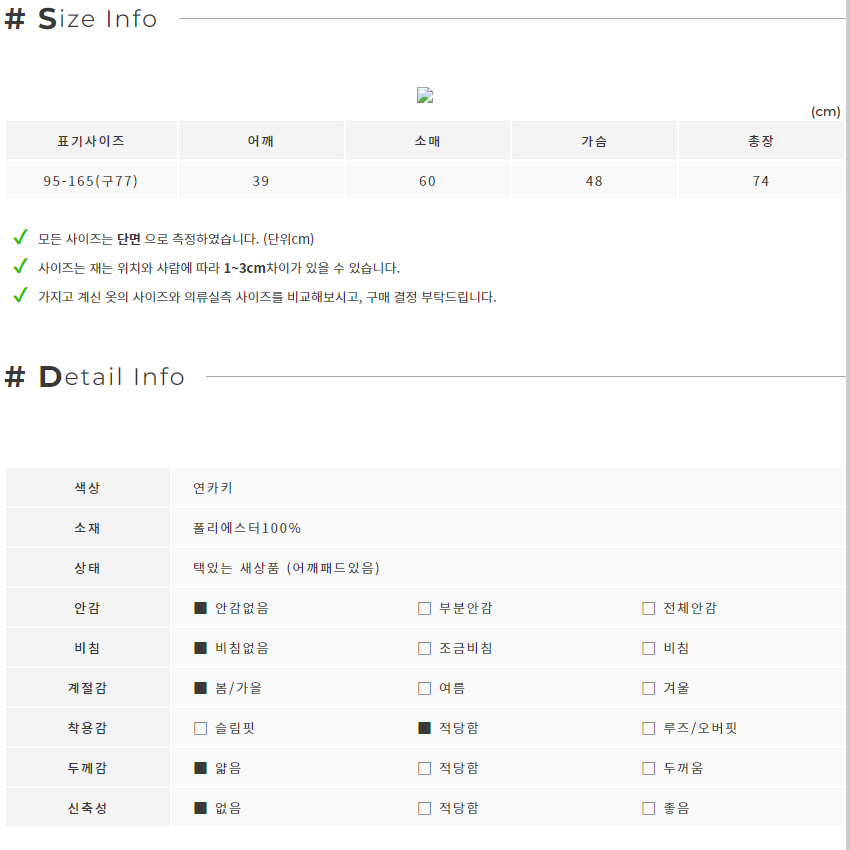This screenshot has height=850, width=850.
Task: Click the 어깨 column header
Action: 261,141
